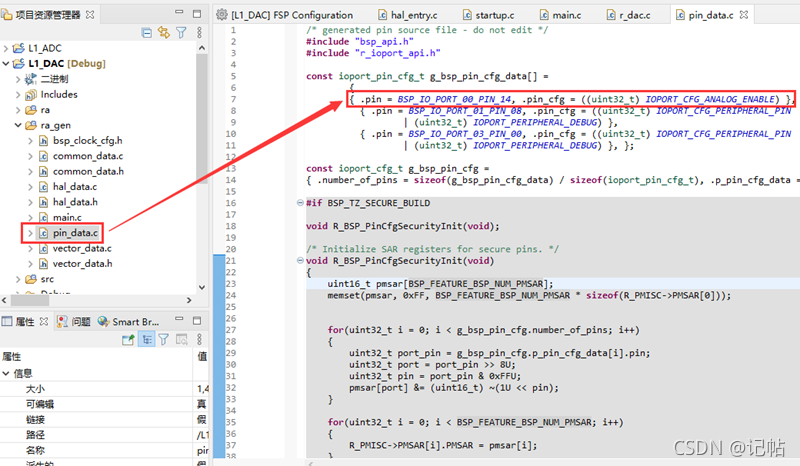Collapse the ra_gen folder
The height and width of the screenshot is (466, 800).
click(18, 126)
